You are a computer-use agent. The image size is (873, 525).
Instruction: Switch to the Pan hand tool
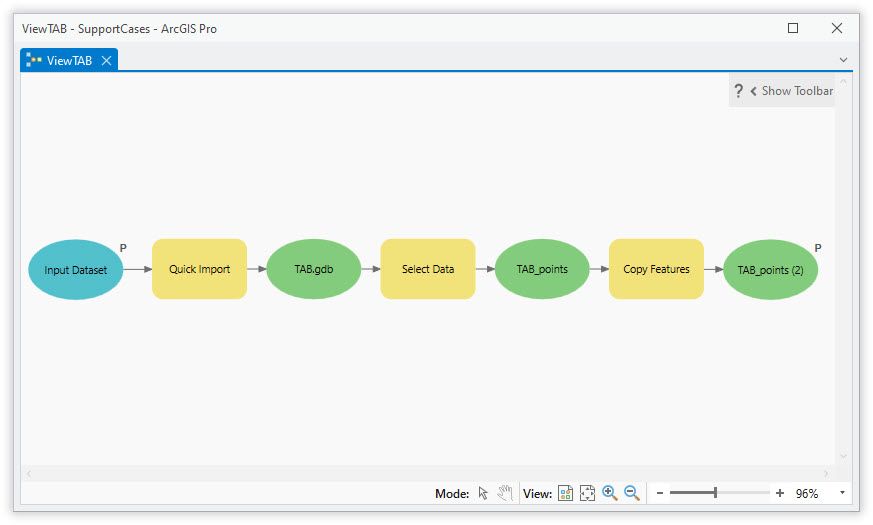[505, 493]
